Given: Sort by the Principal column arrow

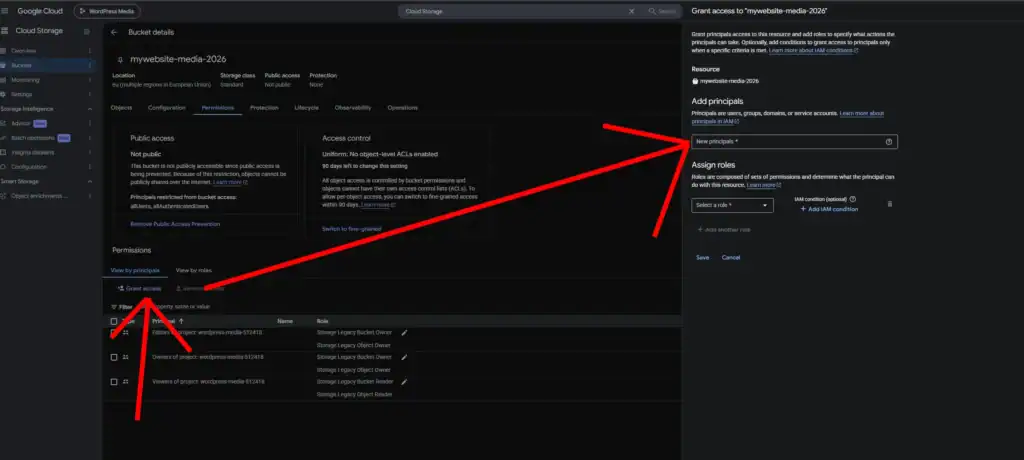Looking at the screenshot, I should (x=181, y=321).
